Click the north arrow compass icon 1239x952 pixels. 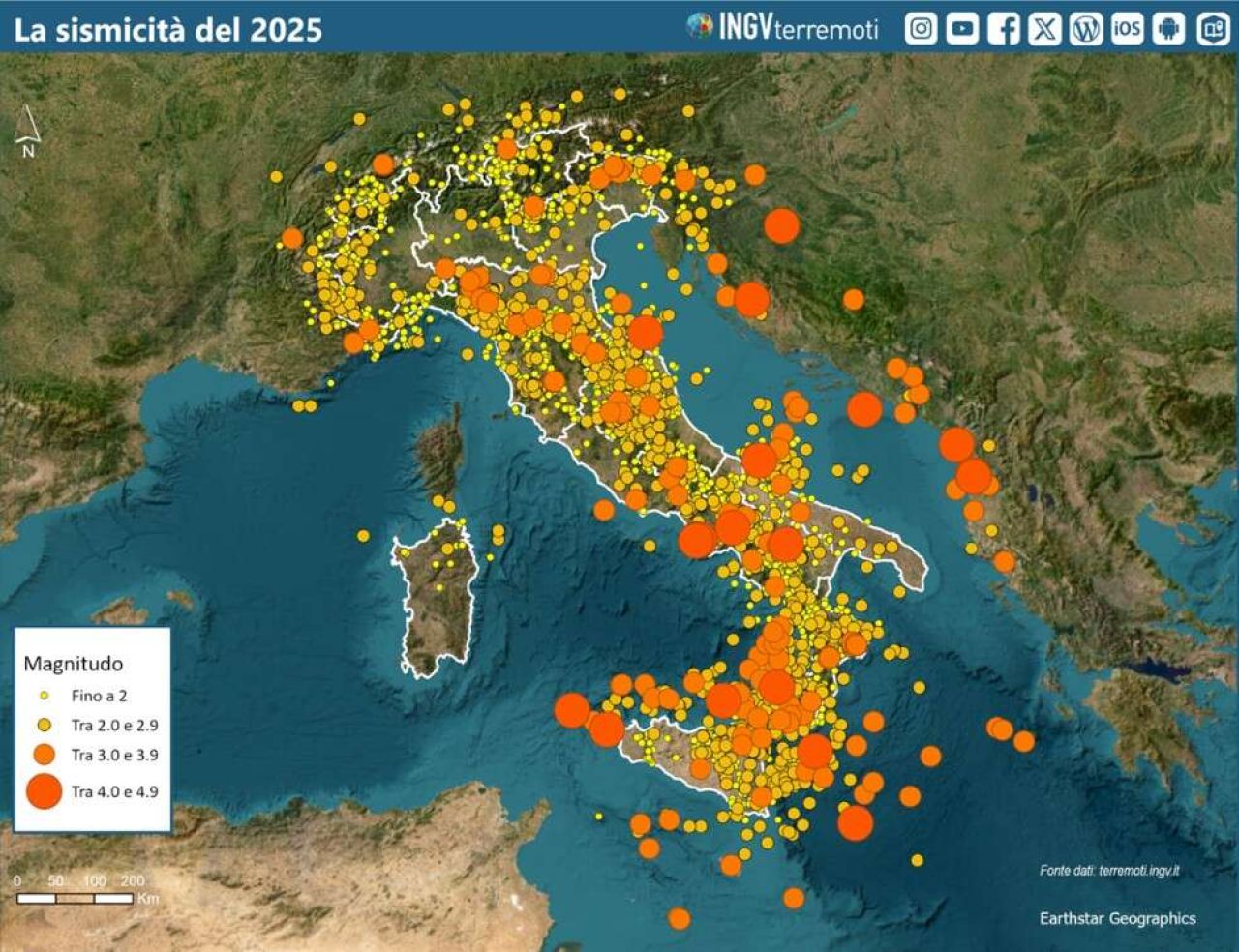click(x=28, y=131)
